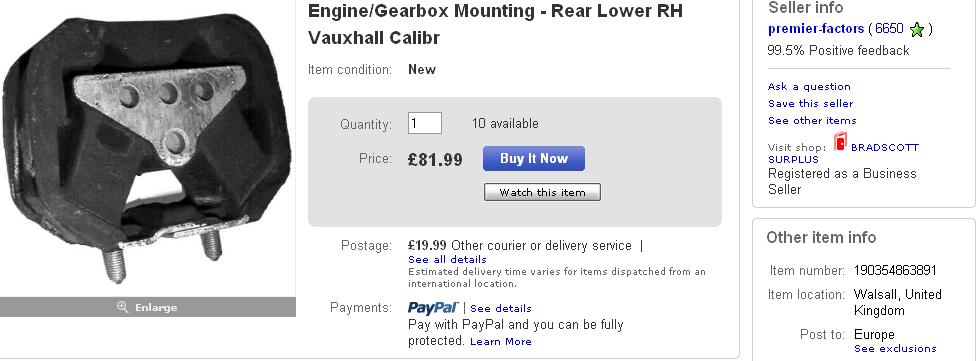
Task: Visit the BRADSCOTT SURPLUS shop link
Action: tap(843, 153)
